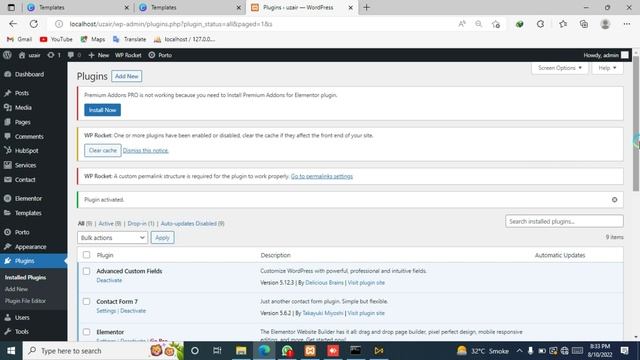Open browser favorites star icon
640x360 pixels.
[563, 24]
